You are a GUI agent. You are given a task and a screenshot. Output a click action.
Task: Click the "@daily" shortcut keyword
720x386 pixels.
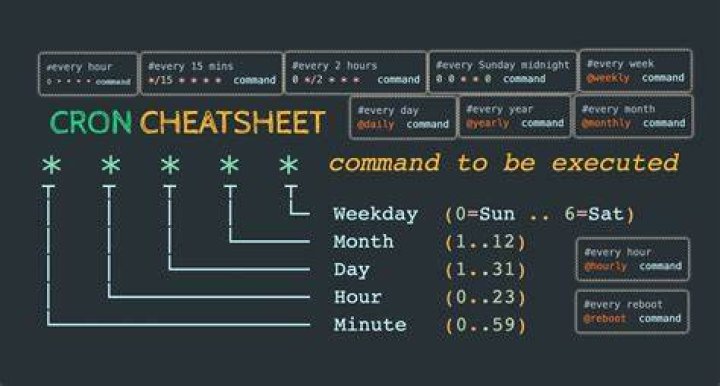(x=376, y=124)
